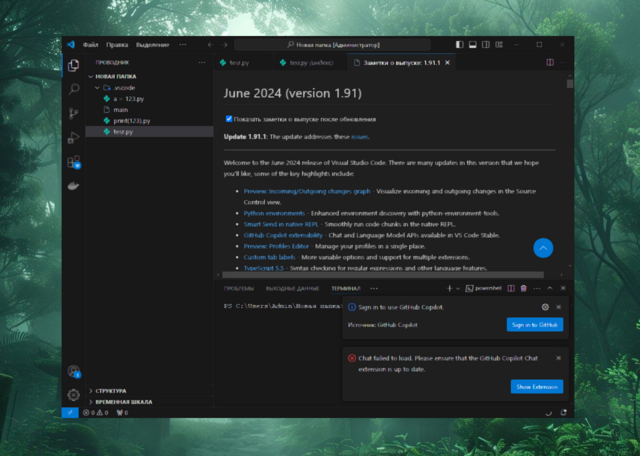640x456 pixels.
Task: Open Explorer views and more actions menu
Action: point(202,62)
